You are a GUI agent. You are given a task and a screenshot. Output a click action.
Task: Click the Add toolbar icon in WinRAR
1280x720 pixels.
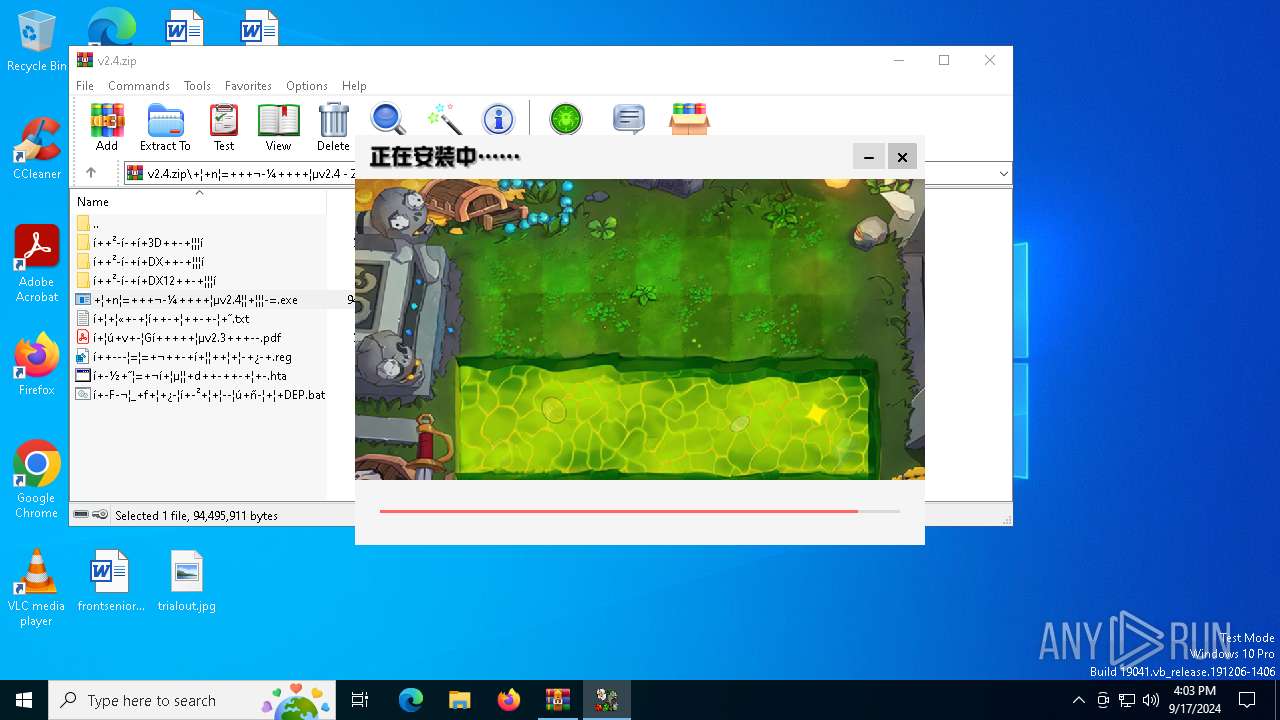[107, 127]
